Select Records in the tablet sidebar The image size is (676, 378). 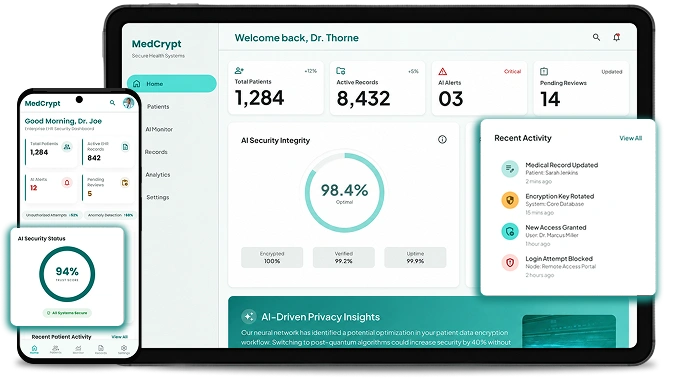click(x=156, y=152)
